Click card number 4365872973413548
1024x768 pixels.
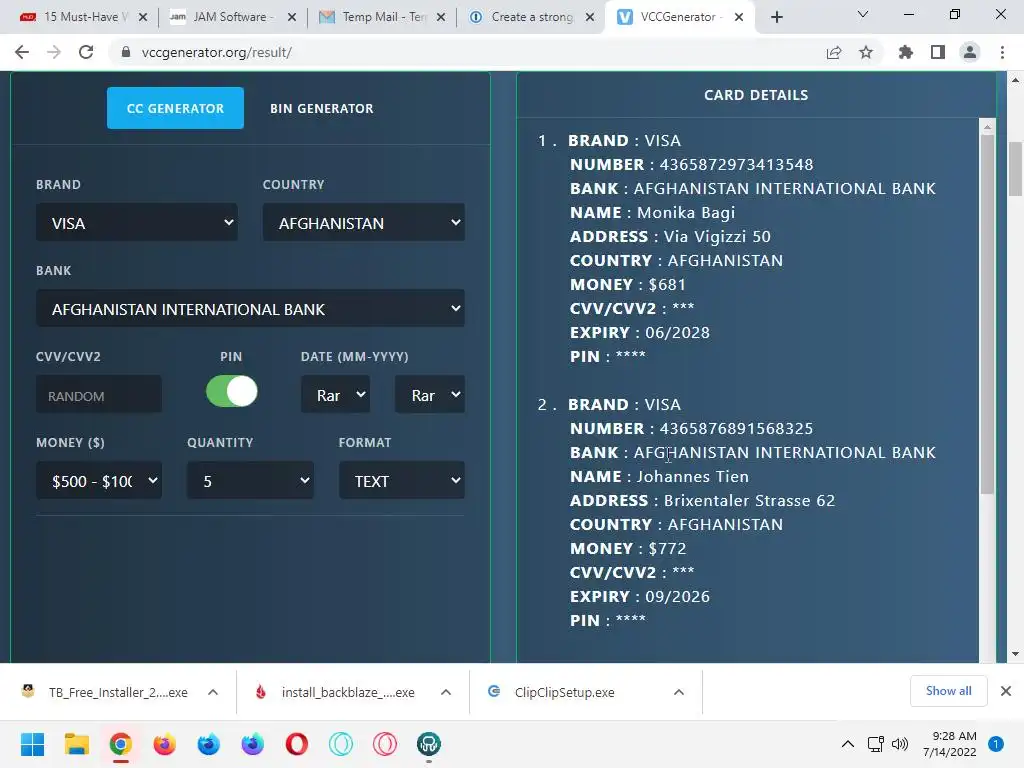(736, 165)
